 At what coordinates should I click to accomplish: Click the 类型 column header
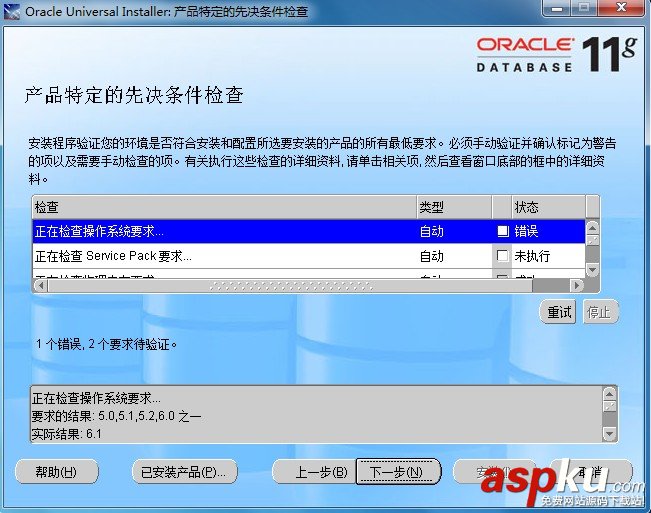(x=454, y=207)
